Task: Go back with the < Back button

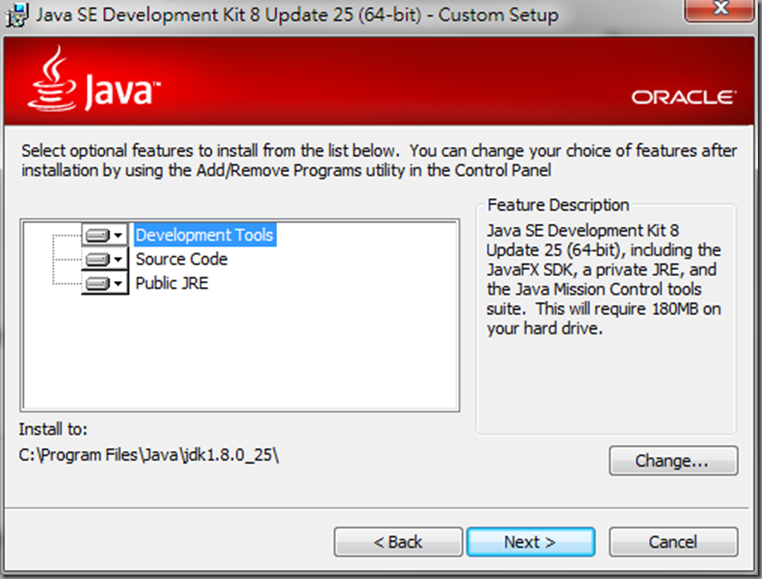Action: (x=398, y=542)
